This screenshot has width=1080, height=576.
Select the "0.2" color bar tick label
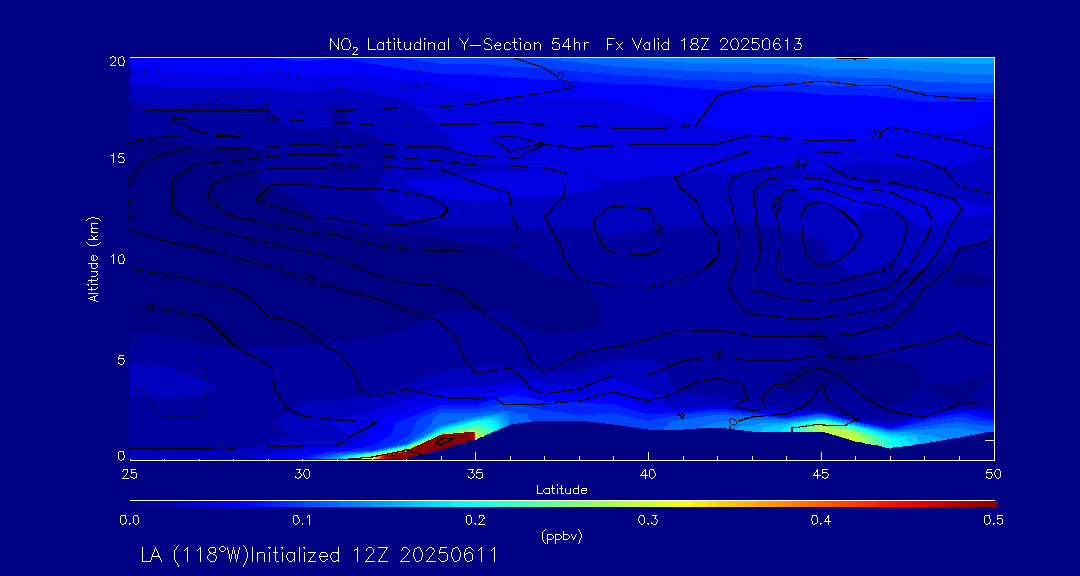475,521
